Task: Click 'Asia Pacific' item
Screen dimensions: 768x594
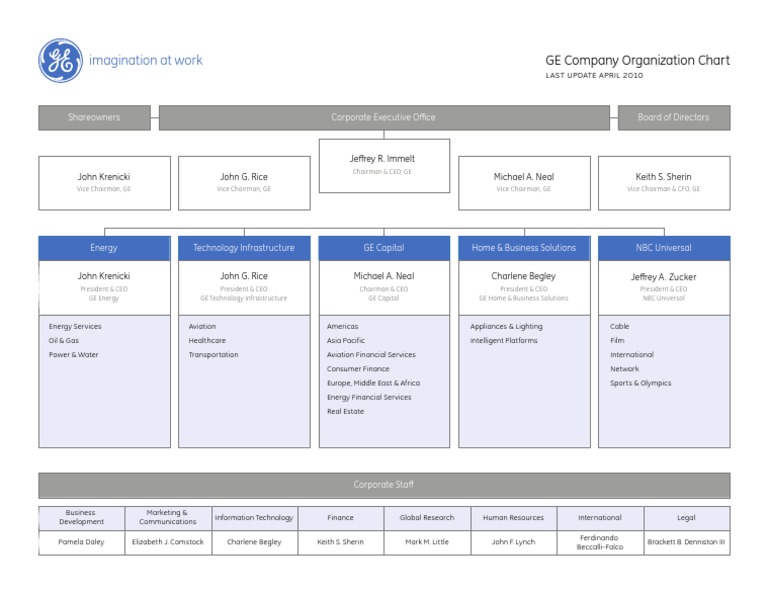Action: tap(346, 341)
